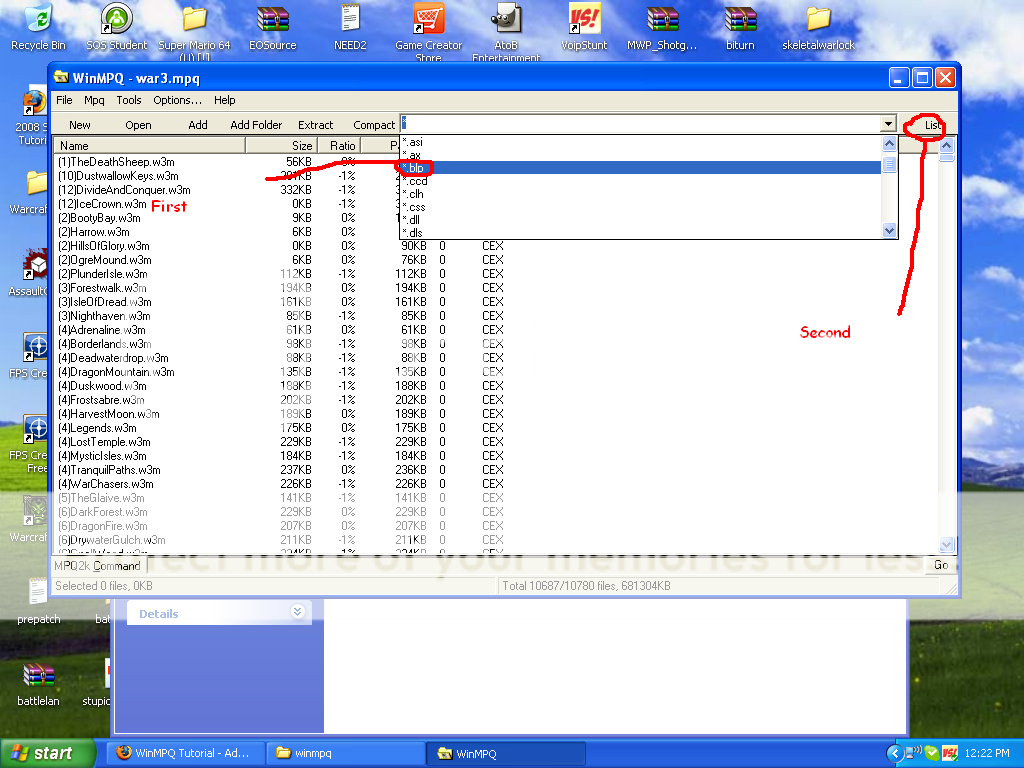This screenshot has height=768, width=1024.
Task: Open the File menu
Action: [x=64, y=100]
